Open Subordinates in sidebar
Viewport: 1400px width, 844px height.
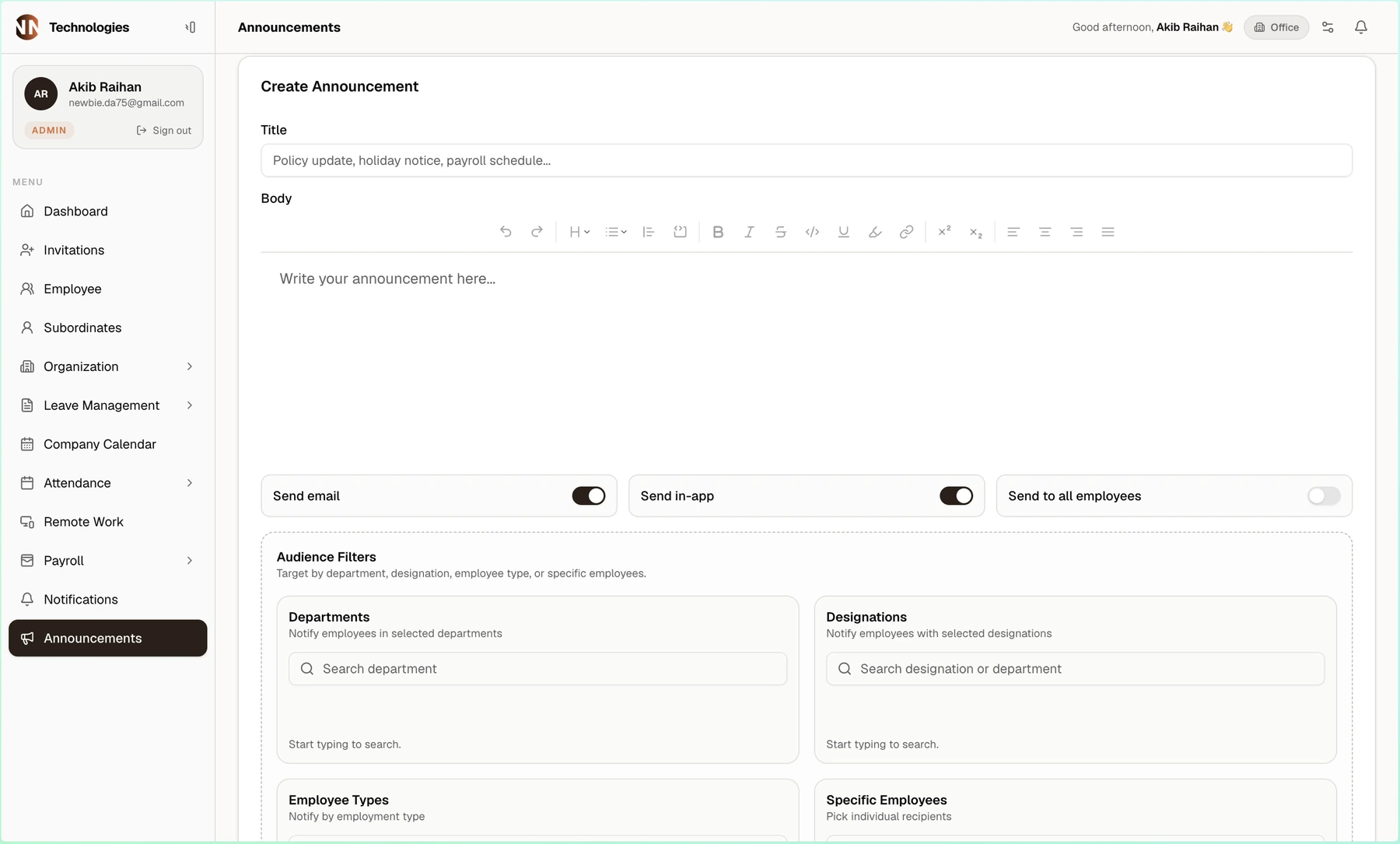tap(108, 327)
